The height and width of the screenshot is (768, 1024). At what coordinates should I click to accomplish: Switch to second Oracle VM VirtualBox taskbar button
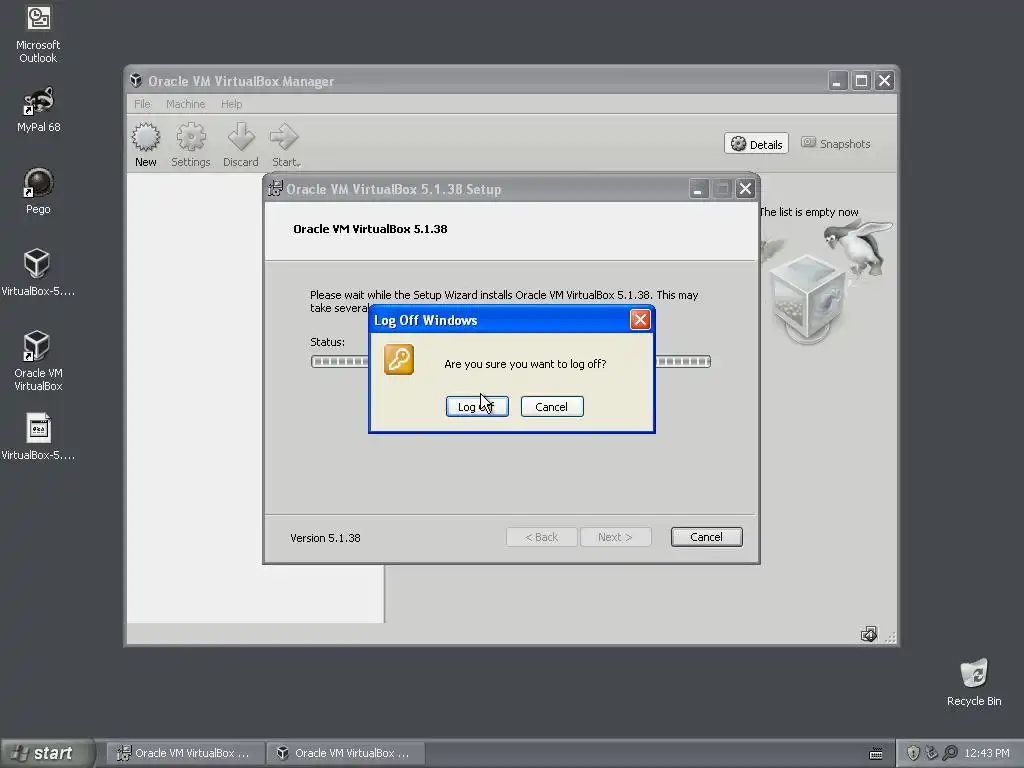(346, 753)
